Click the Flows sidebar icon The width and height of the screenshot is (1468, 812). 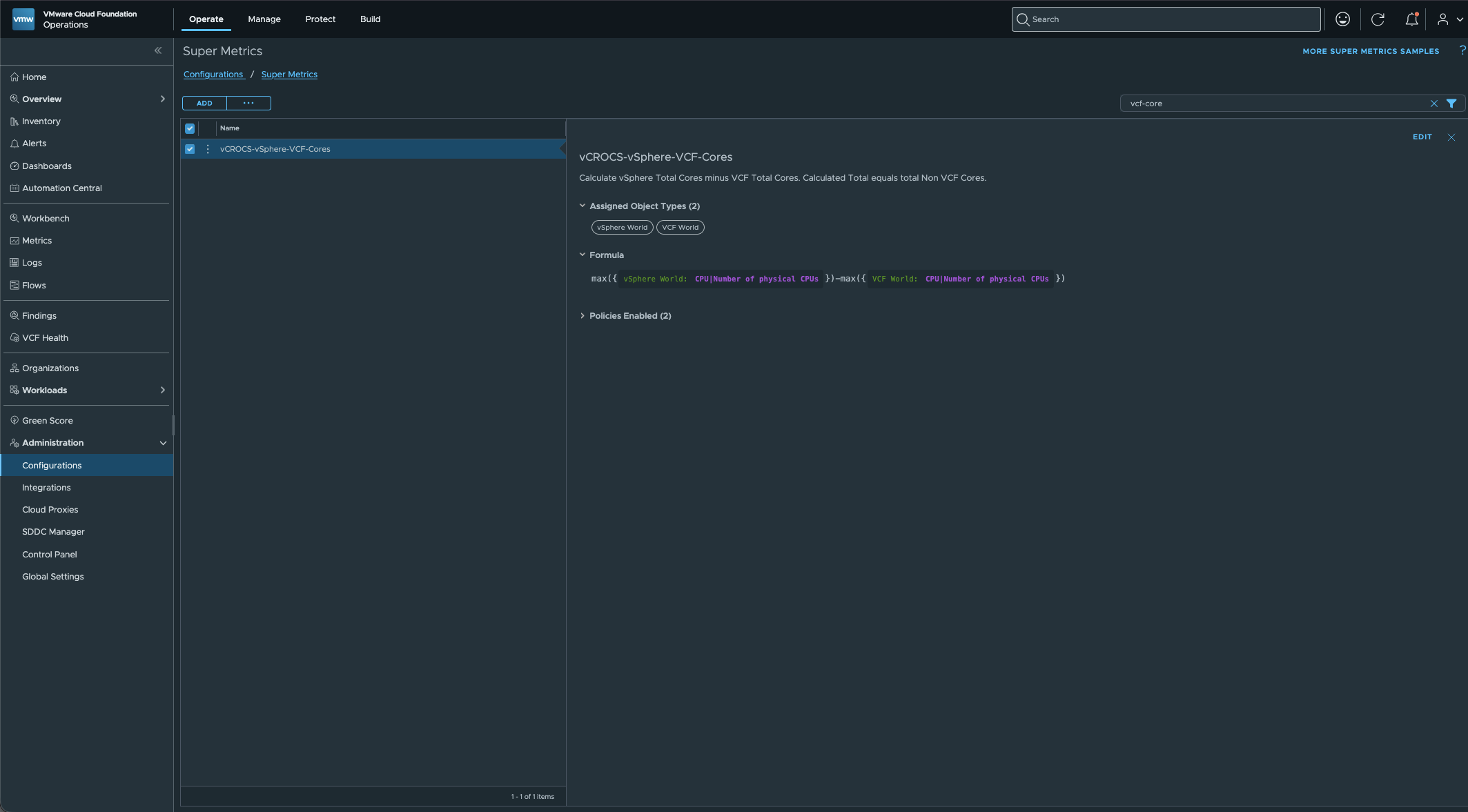tap(14, 286)
